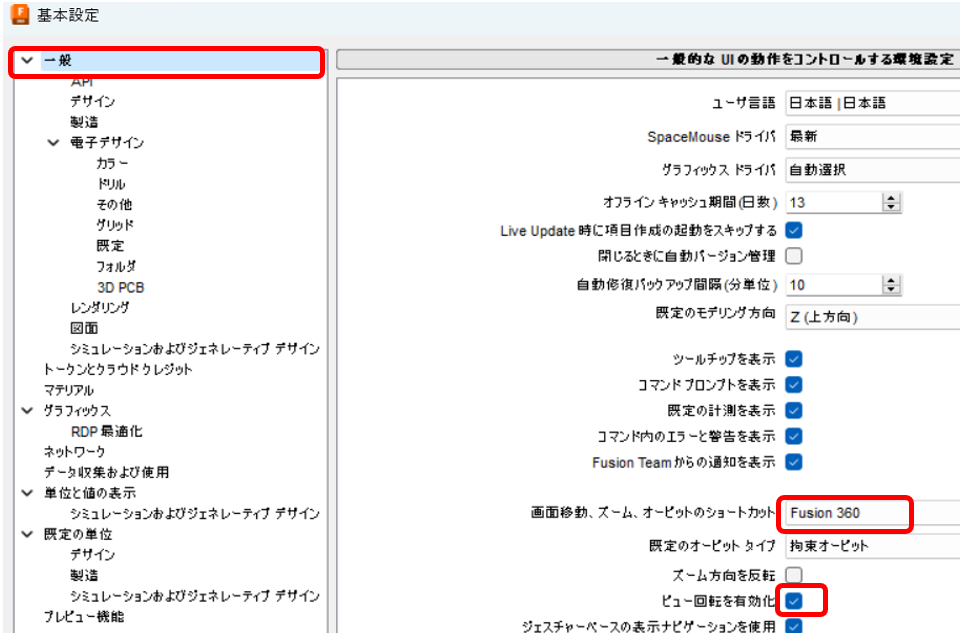Open 図面 settings
Viewport: 960px width, 633px height.
pos(84,328)
